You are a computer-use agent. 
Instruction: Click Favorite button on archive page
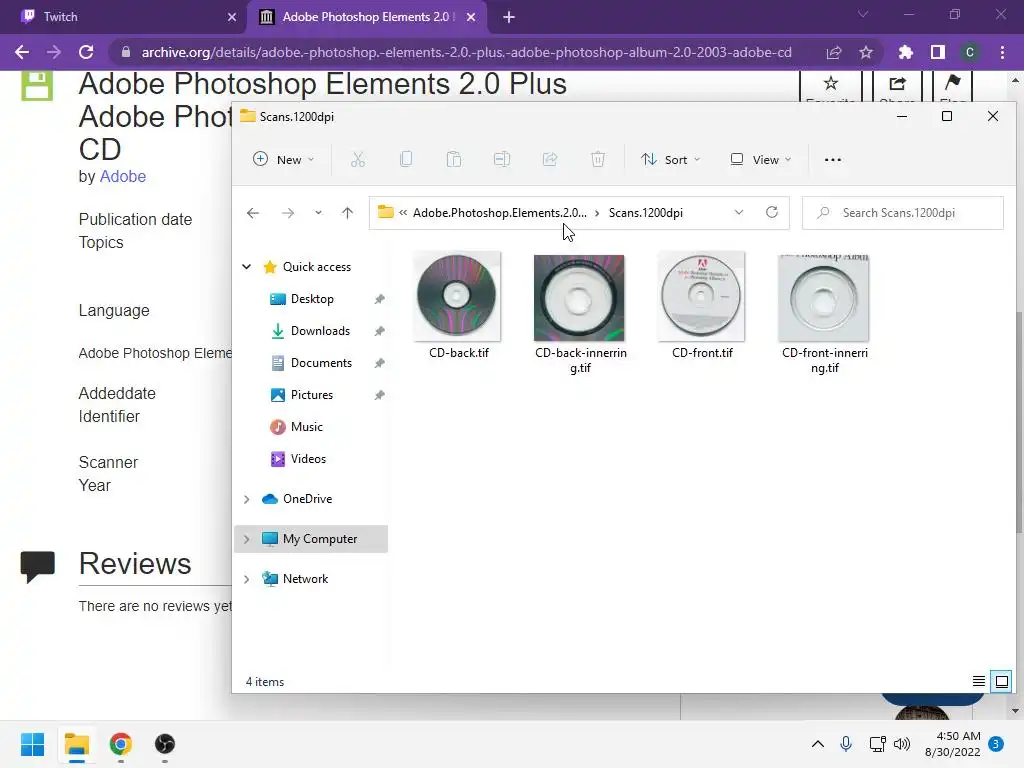tap(831, 86)
